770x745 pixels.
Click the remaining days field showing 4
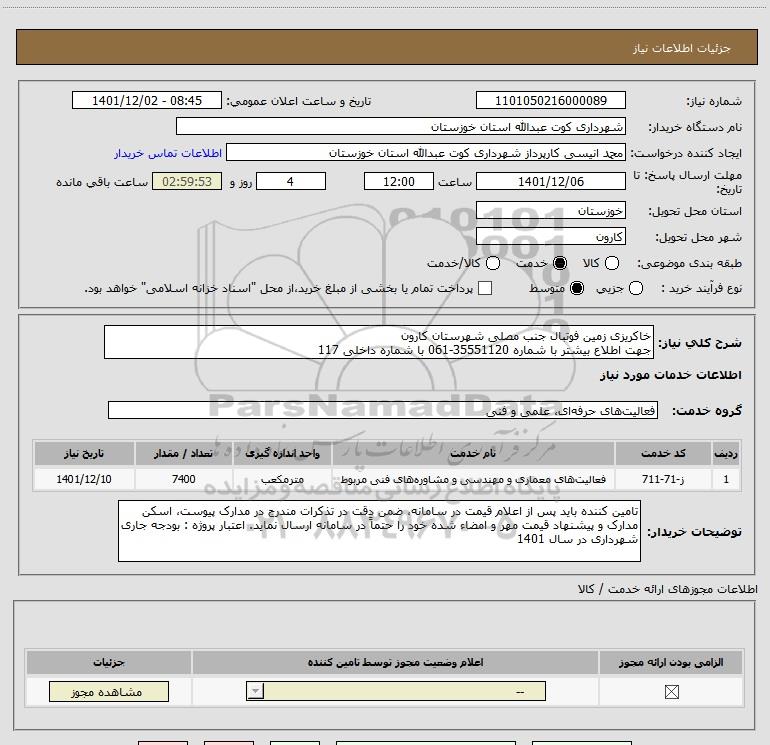291,181
